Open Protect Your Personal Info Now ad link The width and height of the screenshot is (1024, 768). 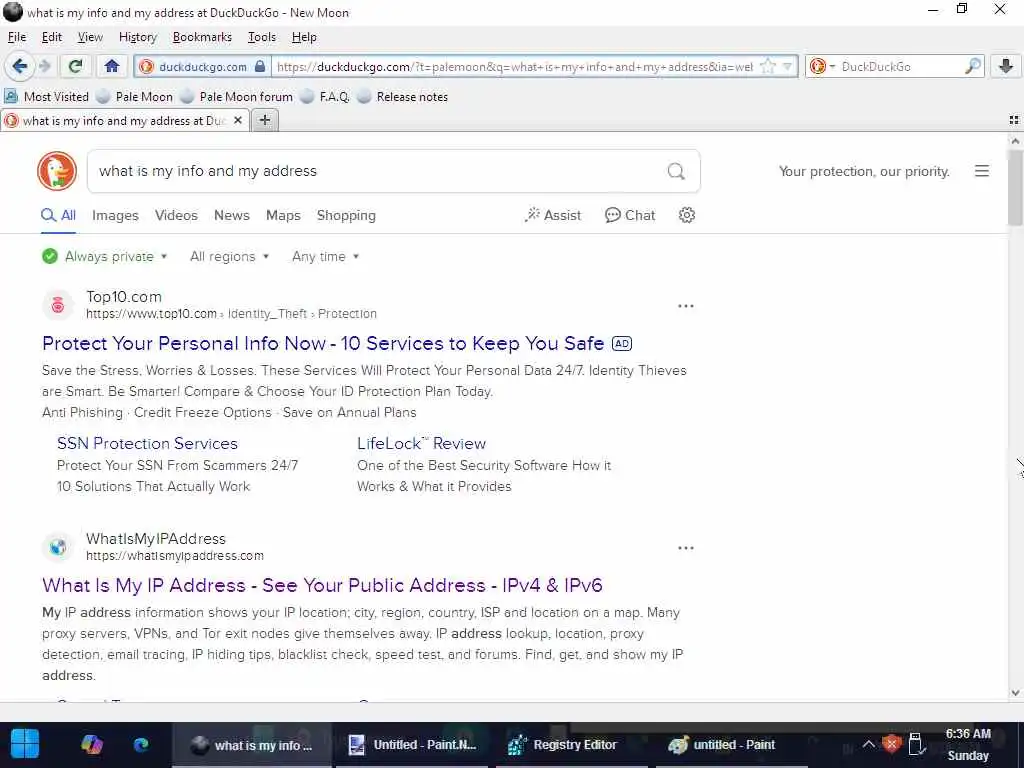(323, 343)
